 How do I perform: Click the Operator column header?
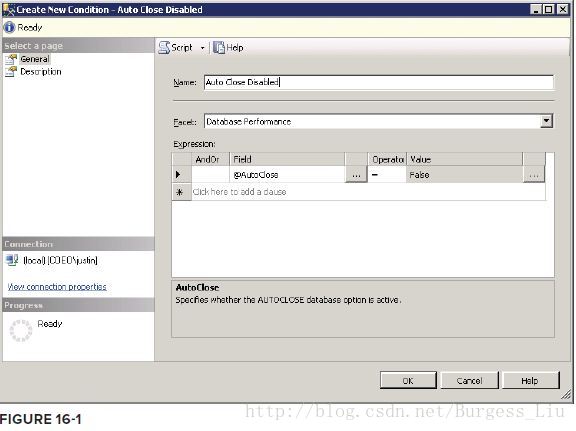point(387,159)
